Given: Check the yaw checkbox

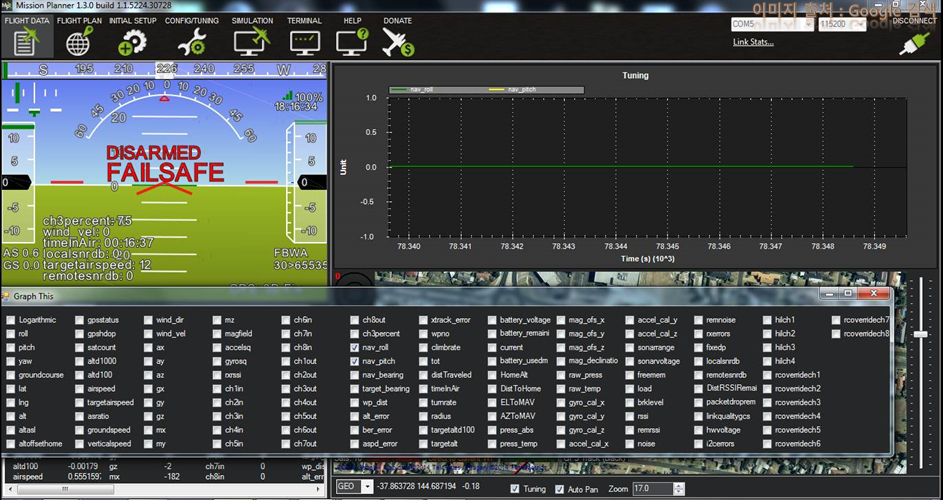Looking at the screenshot, I should point(11,361).
